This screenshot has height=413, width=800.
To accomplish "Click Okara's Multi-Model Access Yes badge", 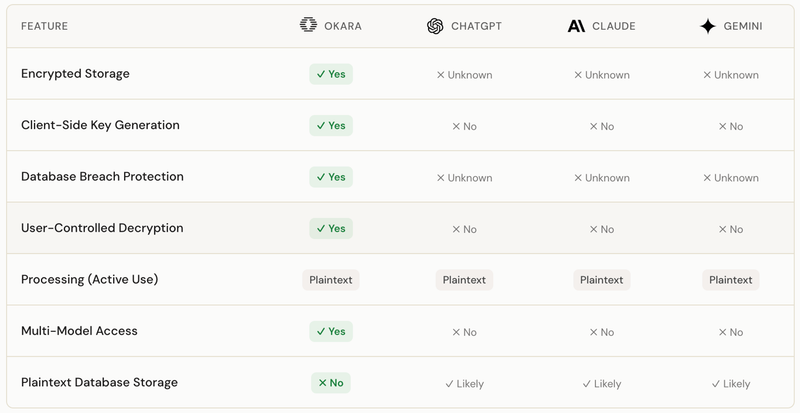I will (x=331, y=332).
